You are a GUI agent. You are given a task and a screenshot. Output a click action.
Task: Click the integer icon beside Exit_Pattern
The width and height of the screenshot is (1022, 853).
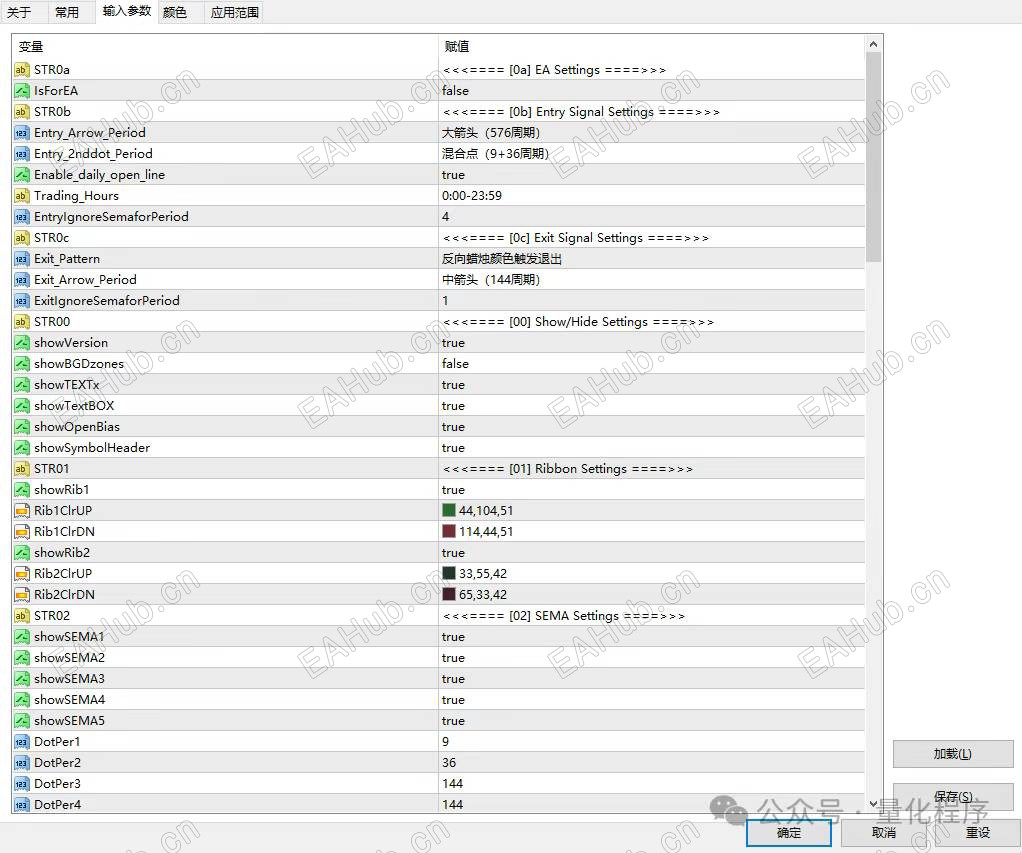point(22,259)
